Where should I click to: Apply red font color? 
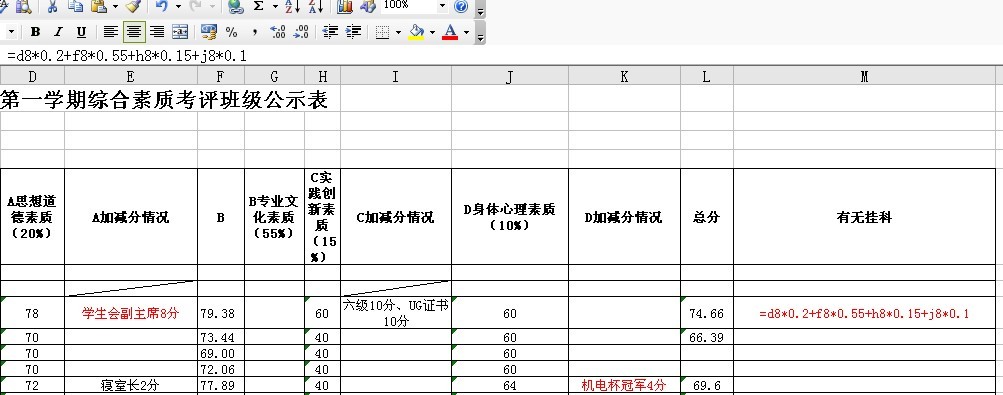pyautogui.click(x=450, y=31)
